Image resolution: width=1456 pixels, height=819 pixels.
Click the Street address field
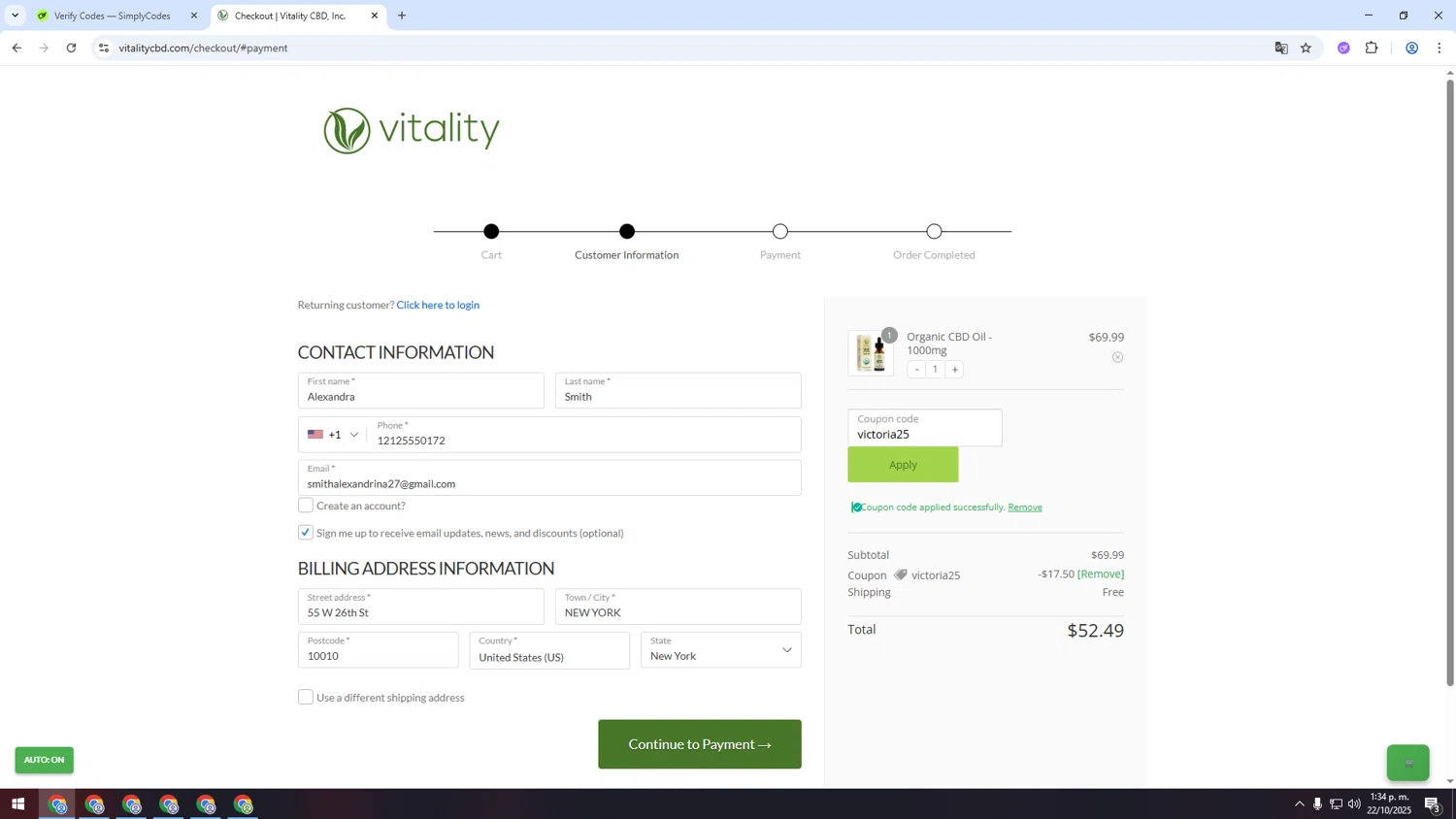420,606
